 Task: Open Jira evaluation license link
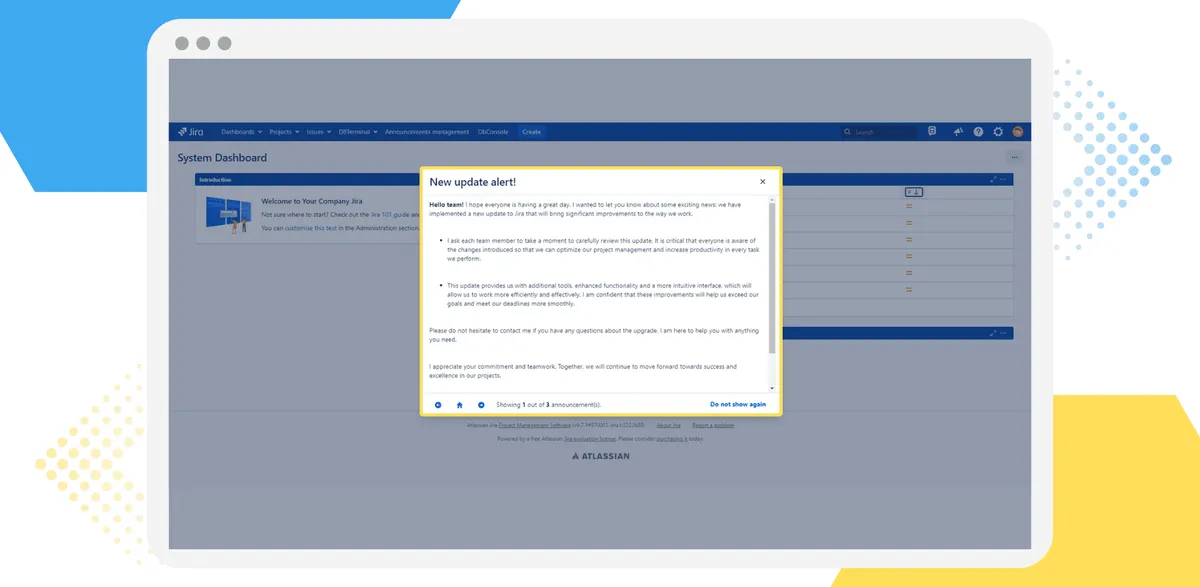(x=590, y=439)
